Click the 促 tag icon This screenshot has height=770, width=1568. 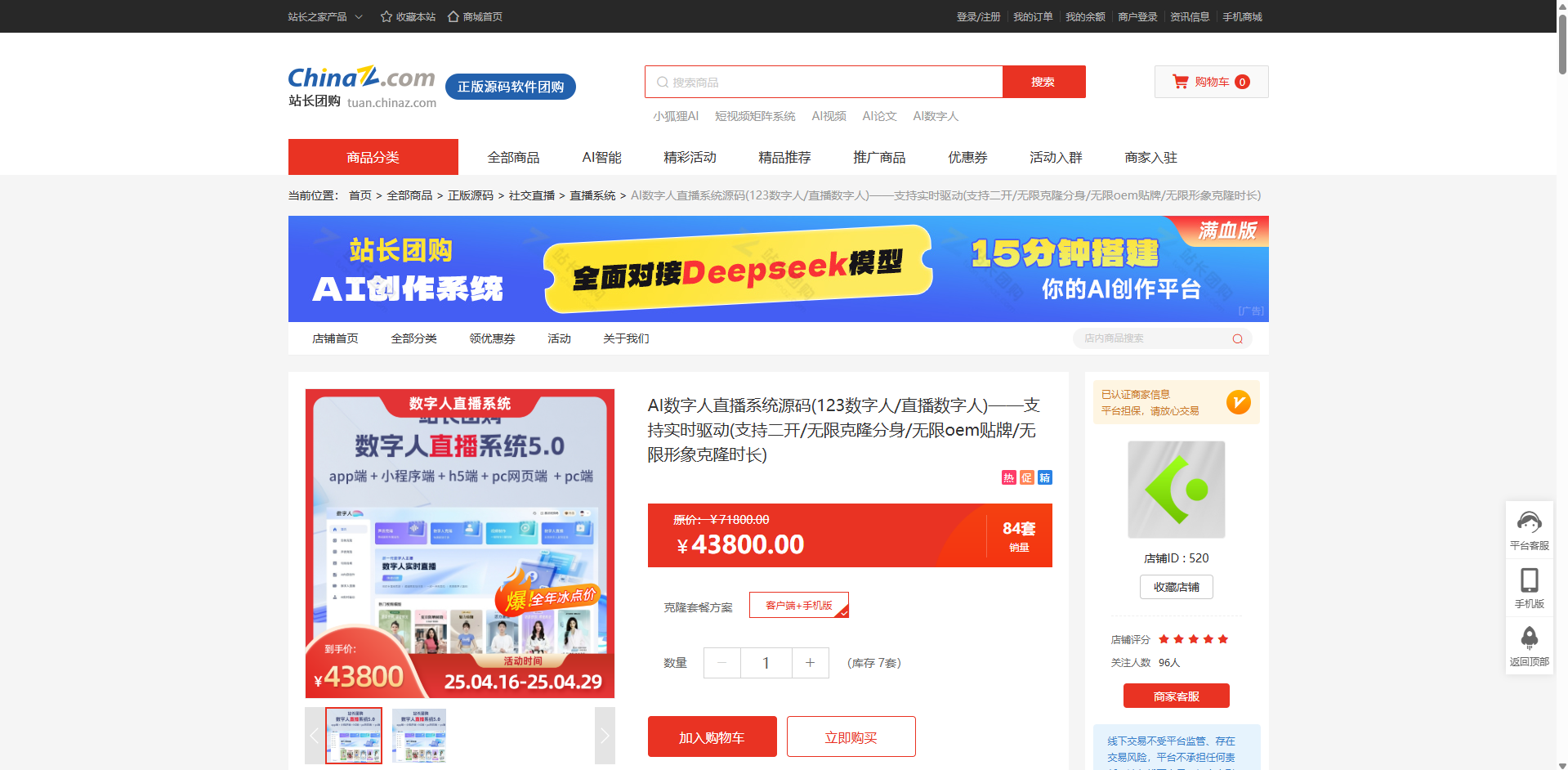(1027, 477)
